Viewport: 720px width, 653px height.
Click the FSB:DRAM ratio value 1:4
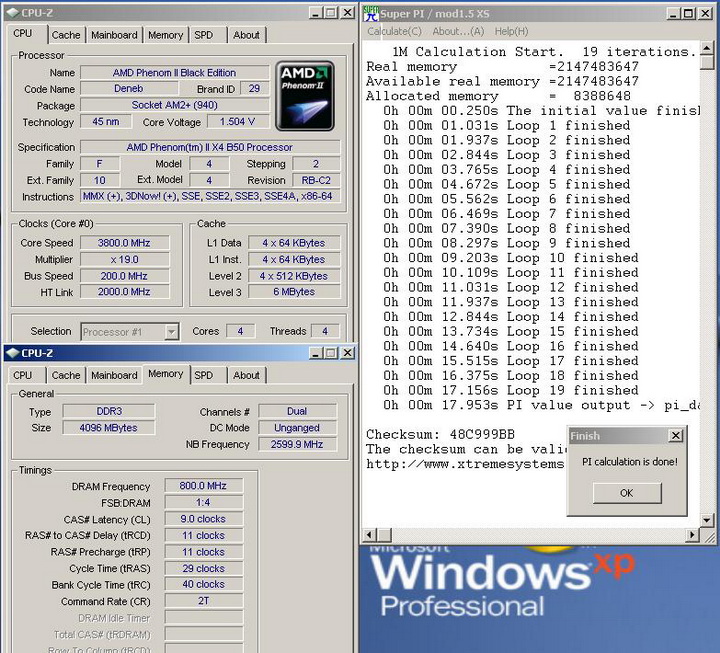point(203,502)
